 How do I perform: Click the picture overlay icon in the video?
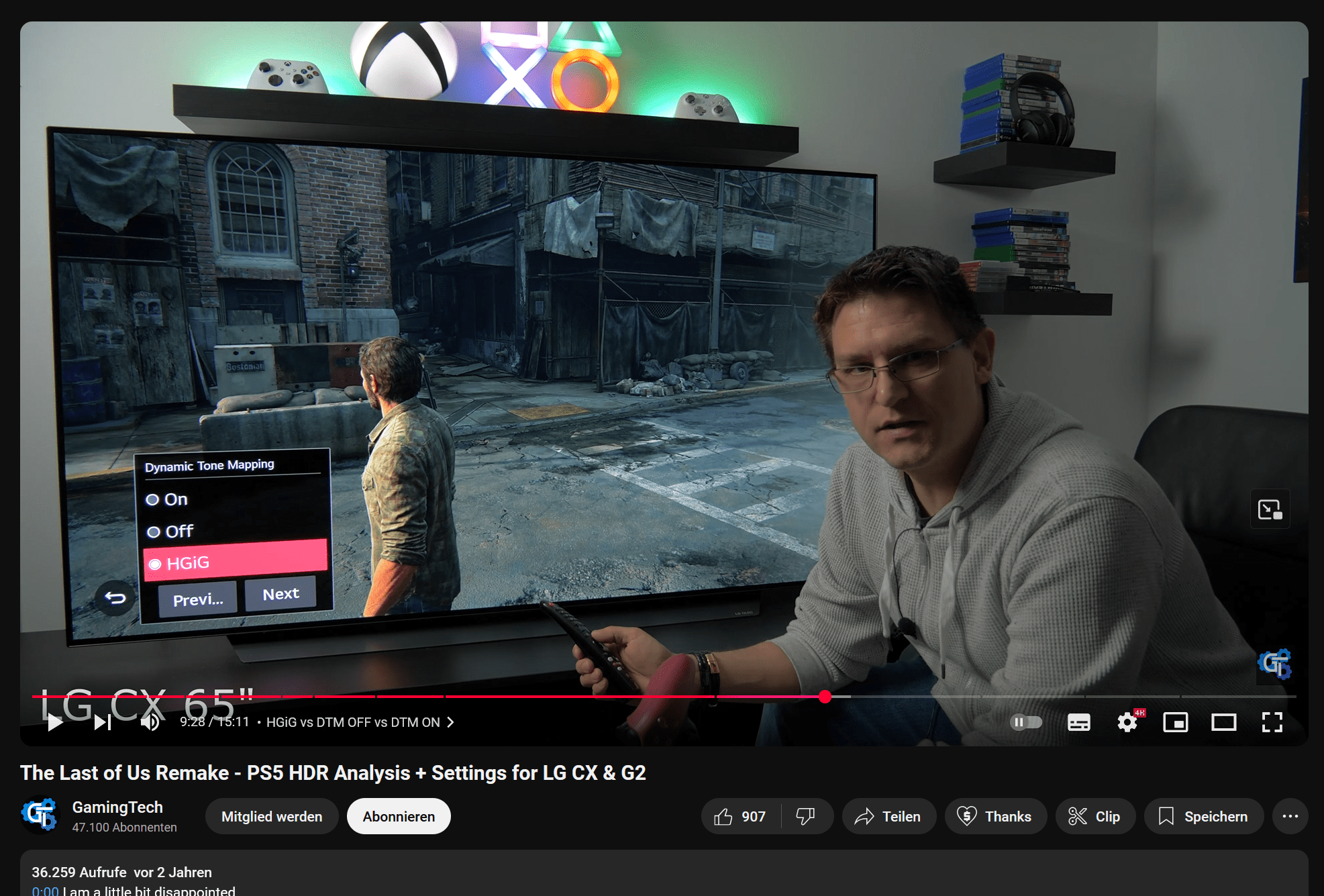pos(1270,509)
